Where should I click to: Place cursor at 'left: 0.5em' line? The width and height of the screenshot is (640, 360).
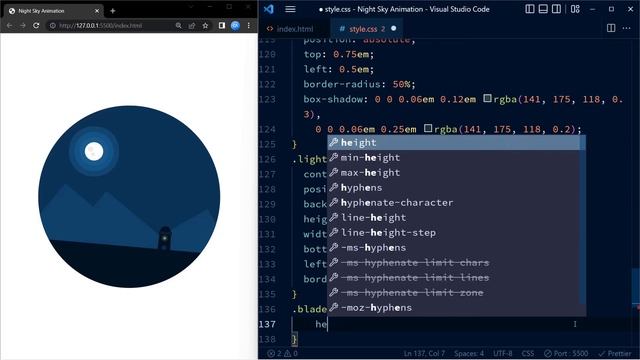(x=339, y=69)
